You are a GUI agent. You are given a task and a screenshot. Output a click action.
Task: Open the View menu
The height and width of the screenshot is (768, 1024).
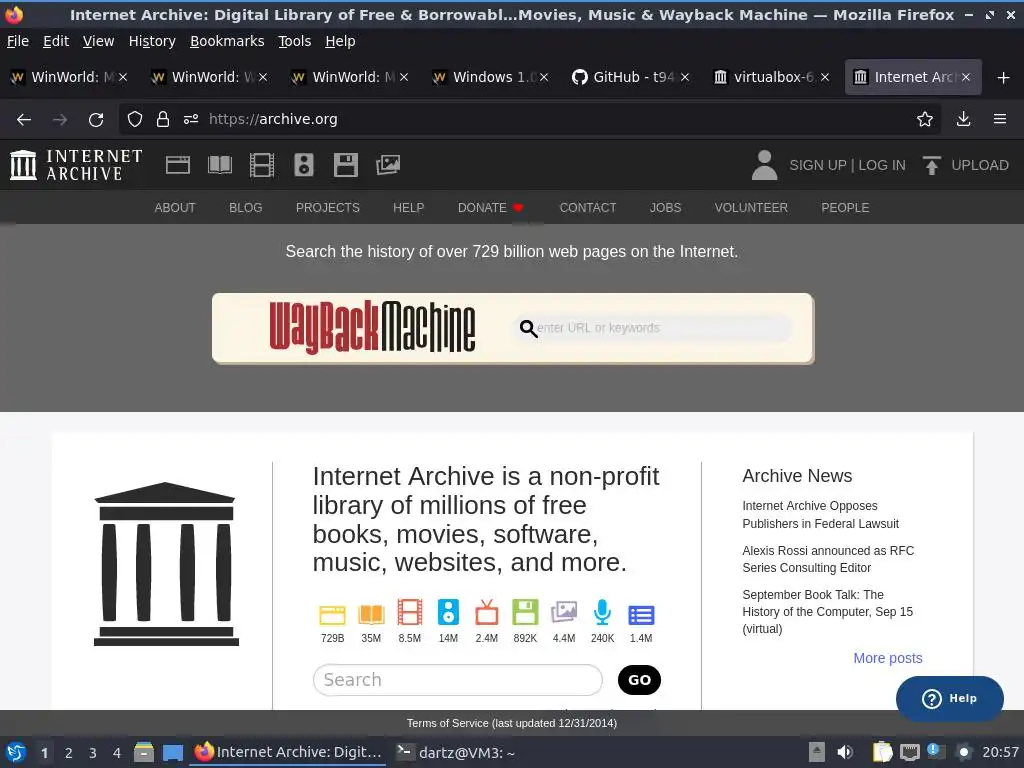pos(99,41)
